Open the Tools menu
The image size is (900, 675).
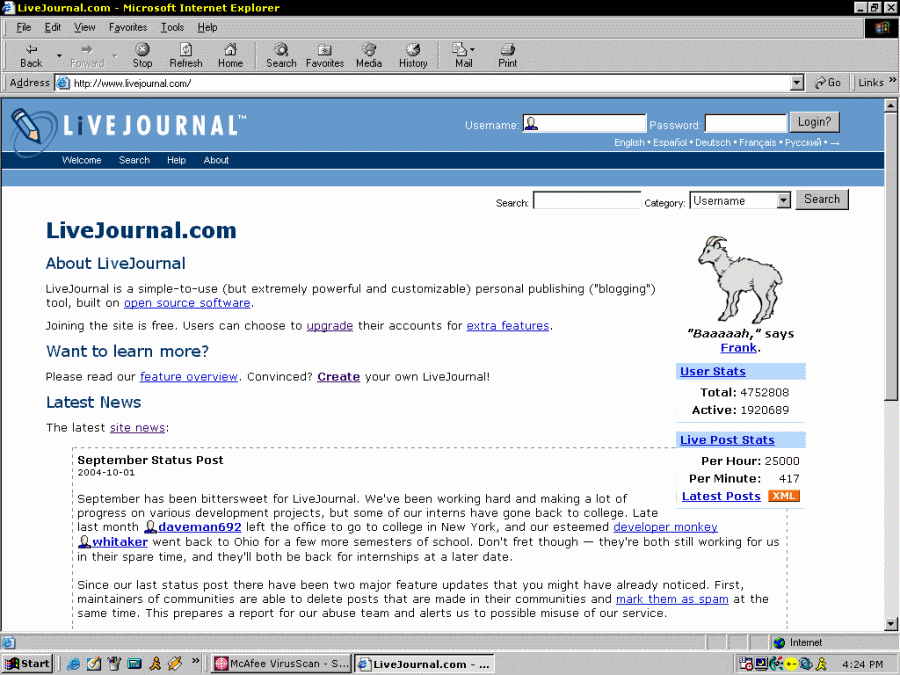coord(172,27)
